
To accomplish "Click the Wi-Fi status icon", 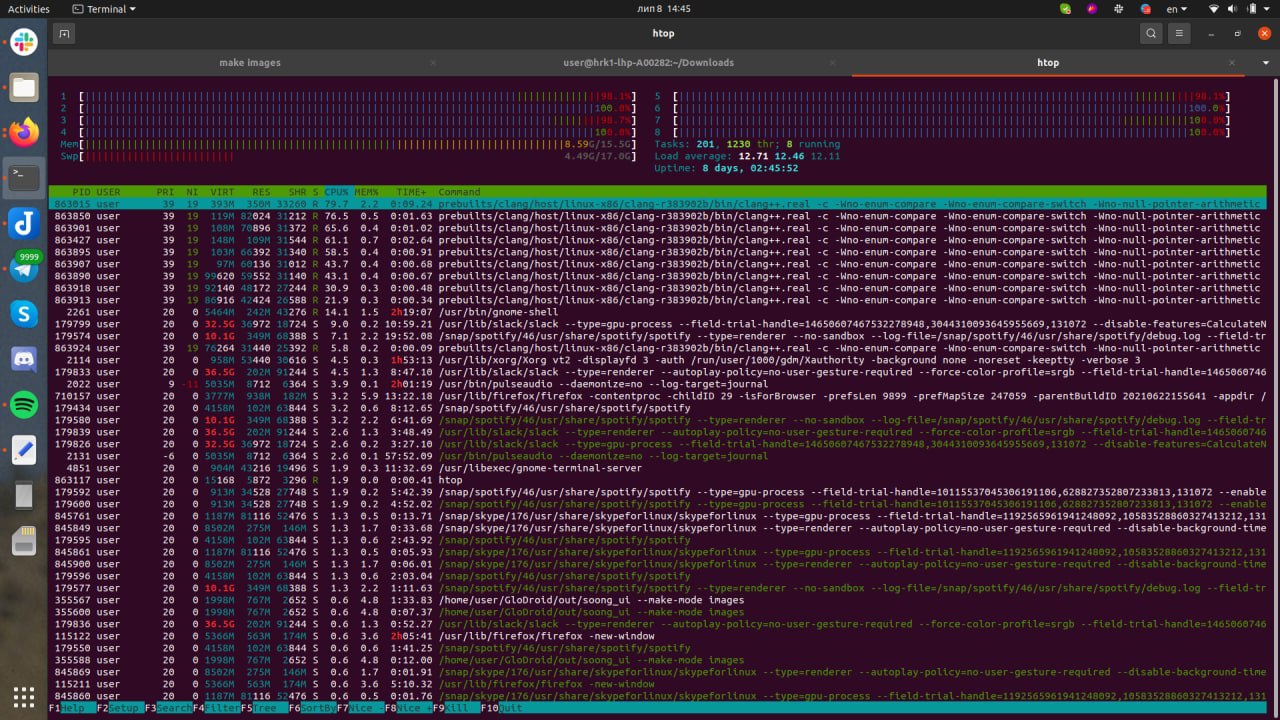I will click(1214, 8).
